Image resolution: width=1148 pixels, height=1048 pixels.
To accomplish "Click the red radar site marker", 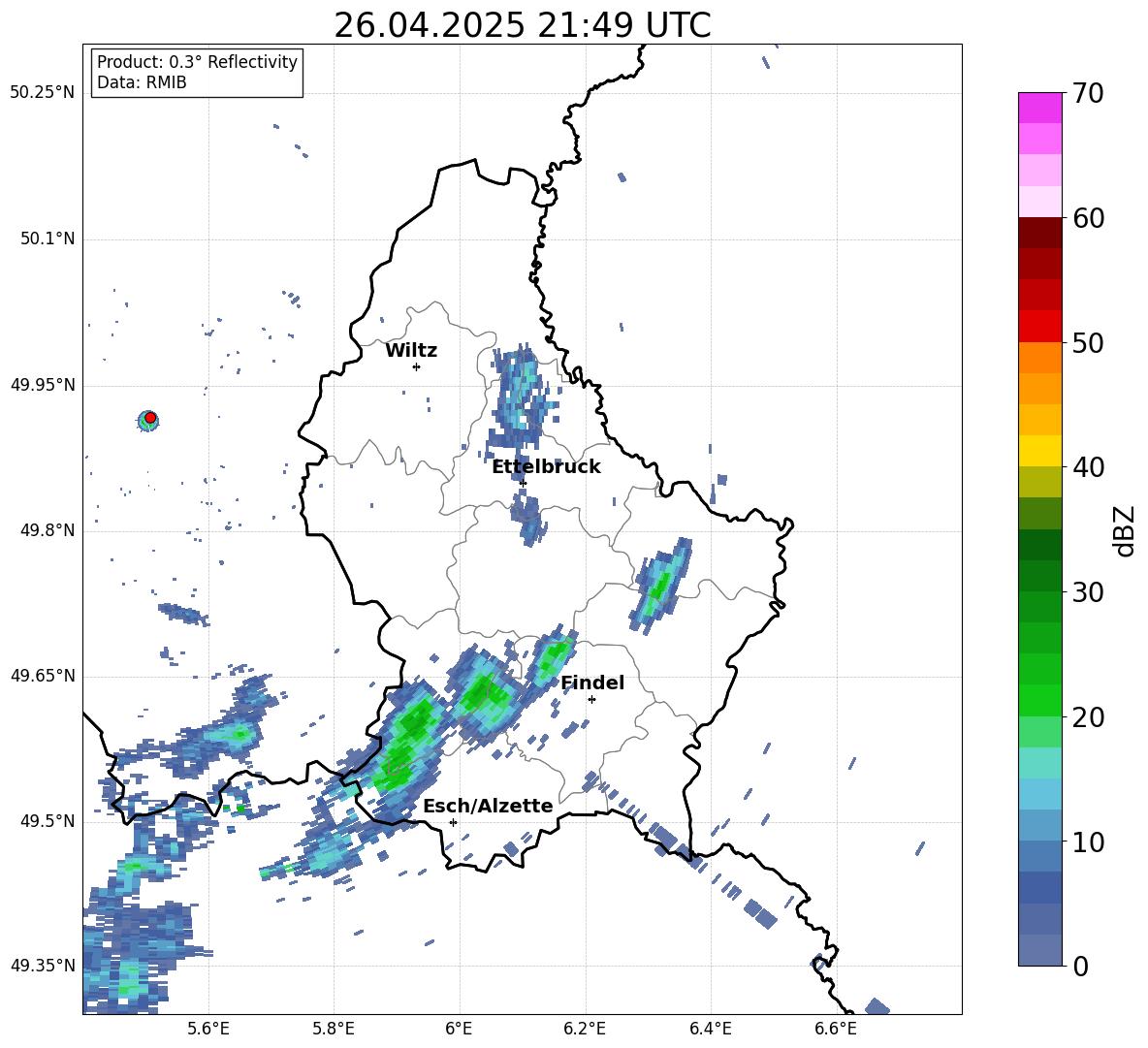I will coord(150,418).
